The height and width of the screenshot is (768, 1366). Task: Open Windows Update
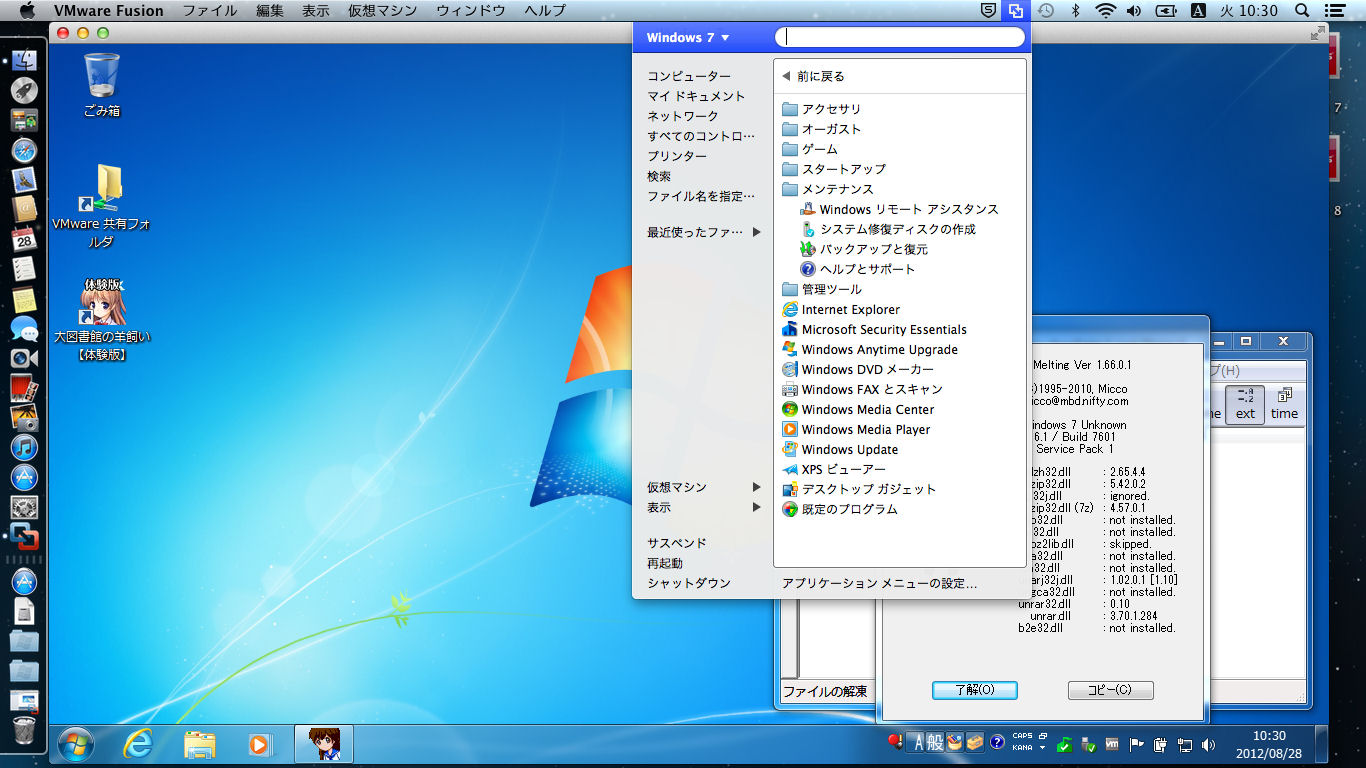point(839,449)
